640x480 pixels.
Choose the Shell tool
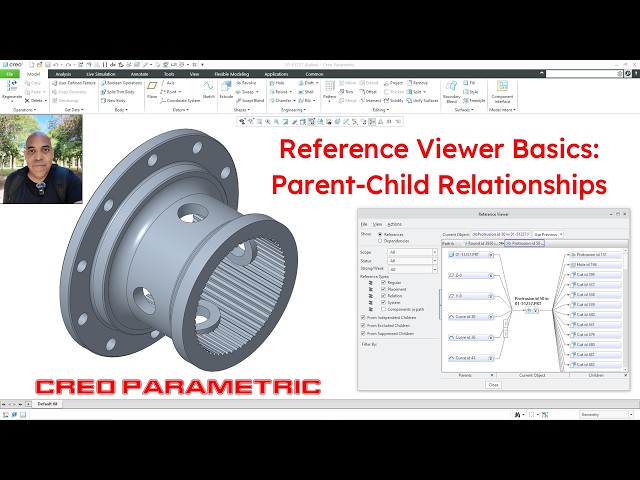coord(306,92)
